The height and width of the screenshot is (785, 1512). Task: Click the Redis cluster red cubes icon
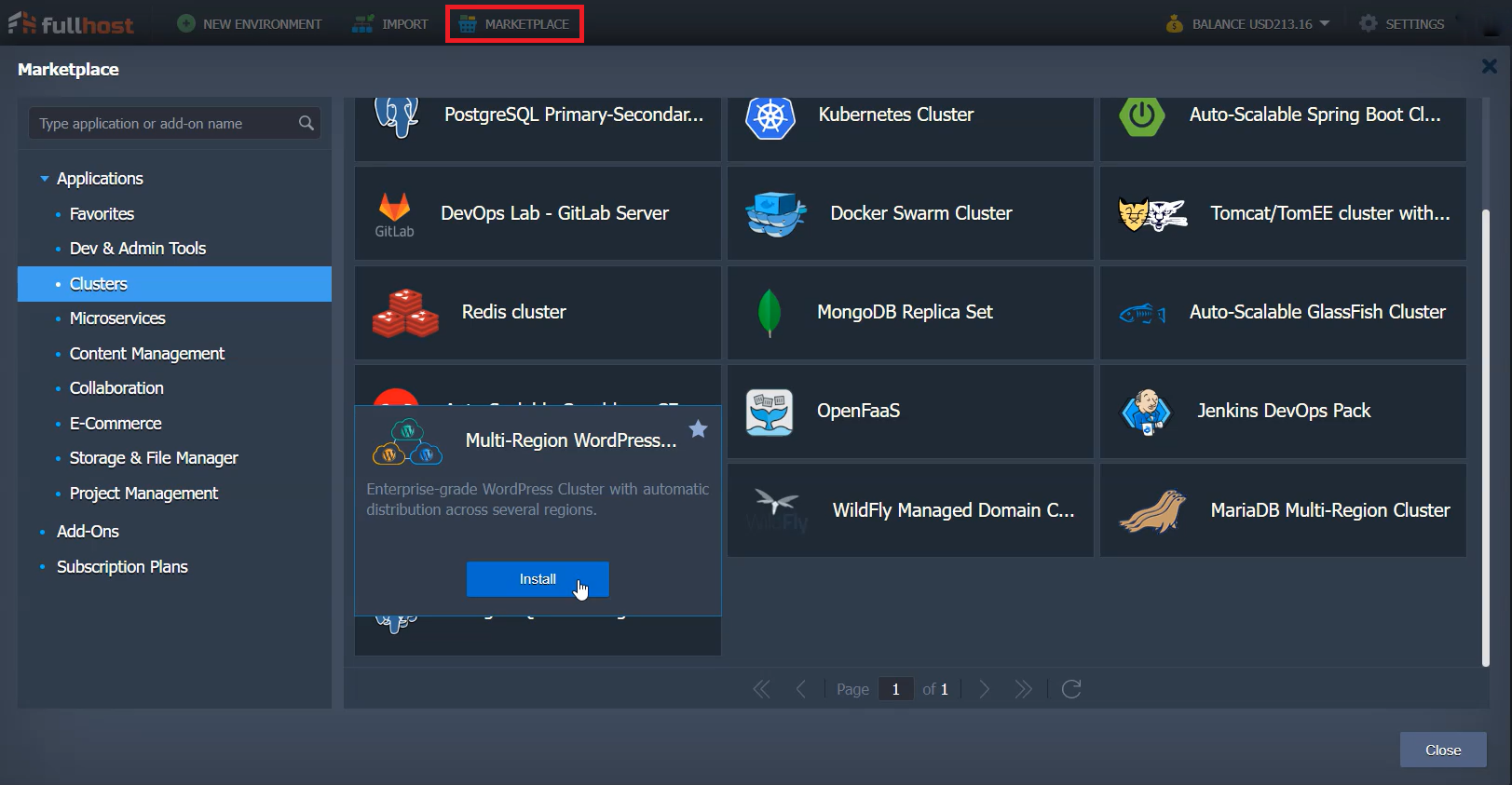tap(405, 313)
